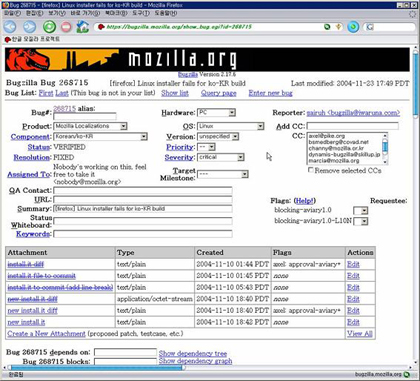
Task: Open the Show dependency graph link
Action: click(x=195, y=361)
